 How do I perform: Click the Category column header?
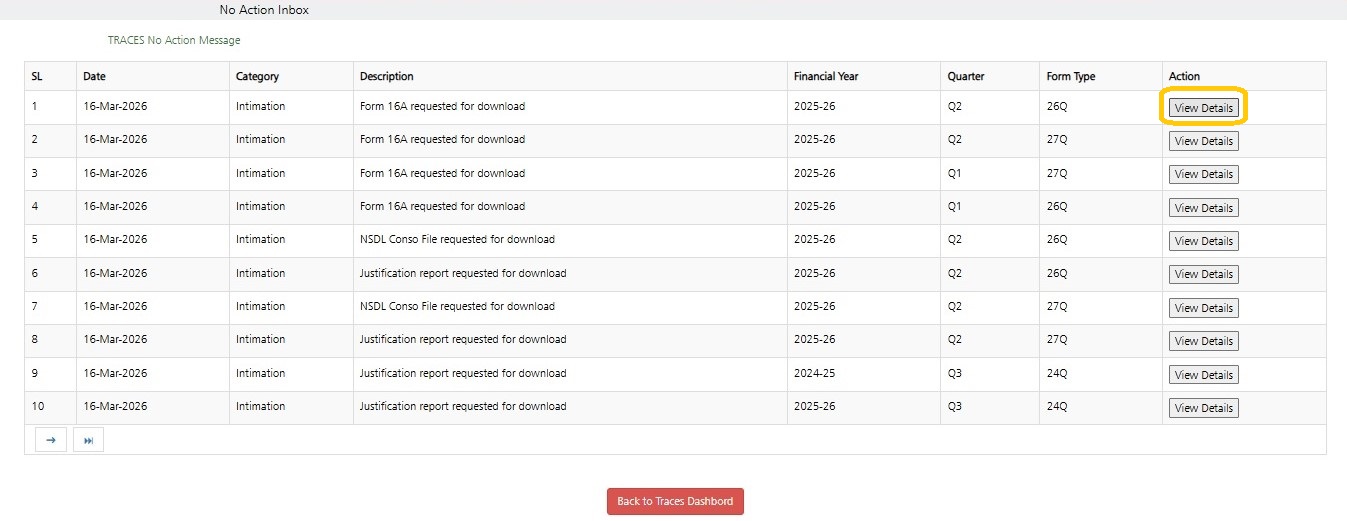point(257,76)
